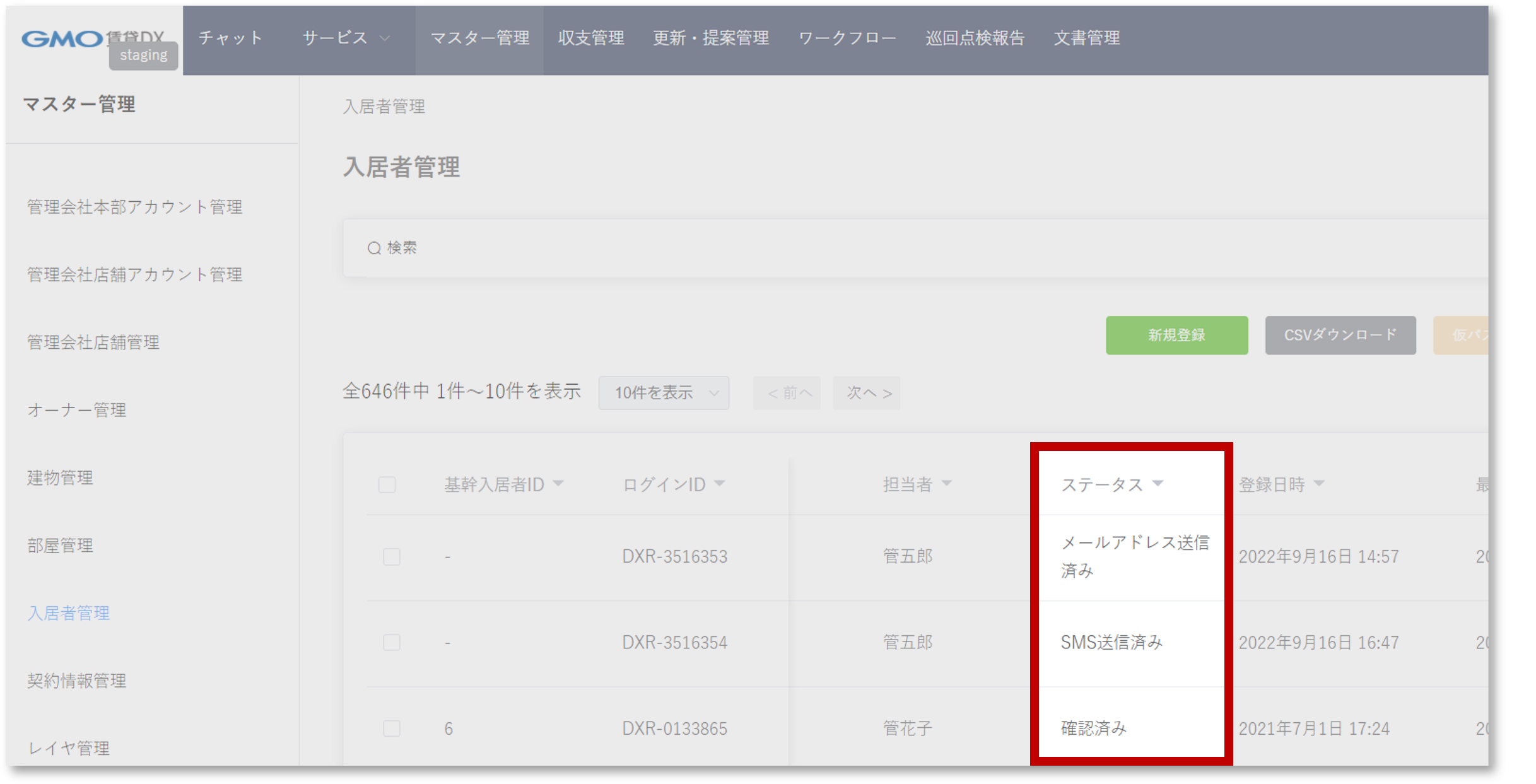Click the search magnifier icon
This screenshot has width=1536, height=784.
pyautogui.click(x=374, y=248)
